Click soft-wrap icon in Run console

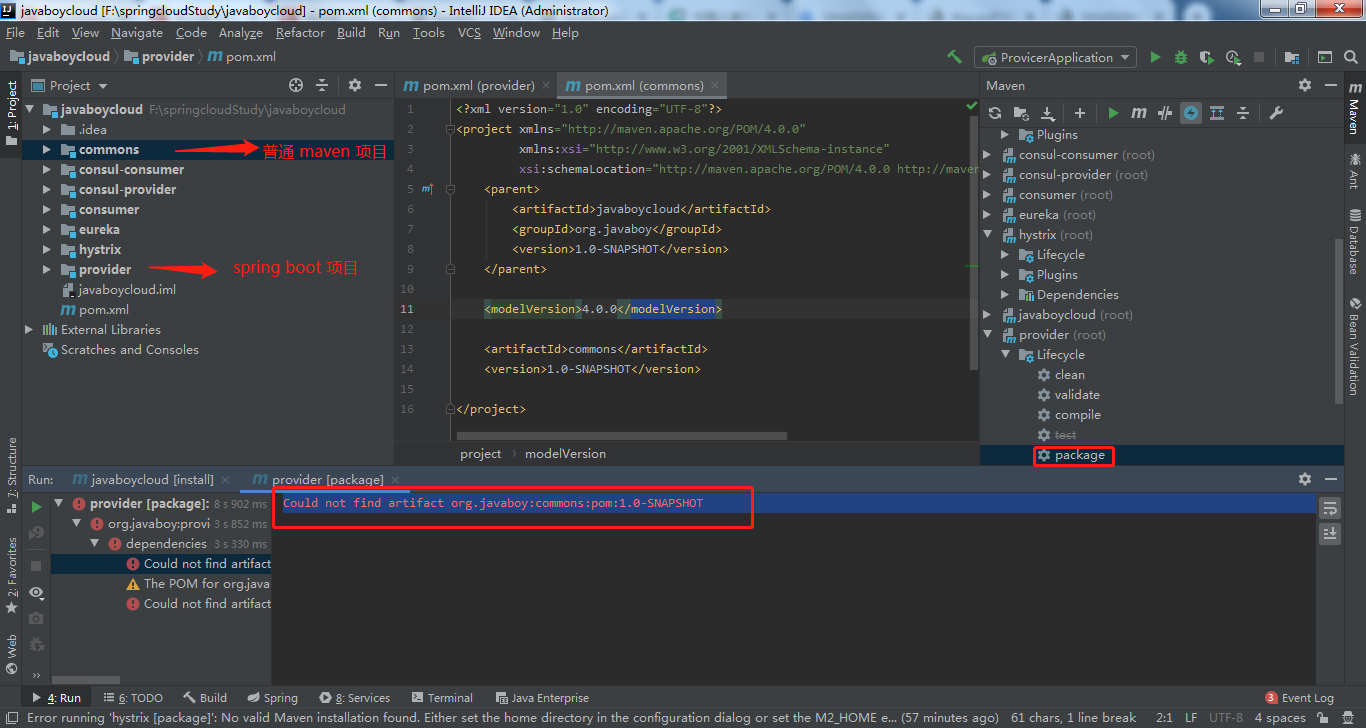coord(1329,508)
